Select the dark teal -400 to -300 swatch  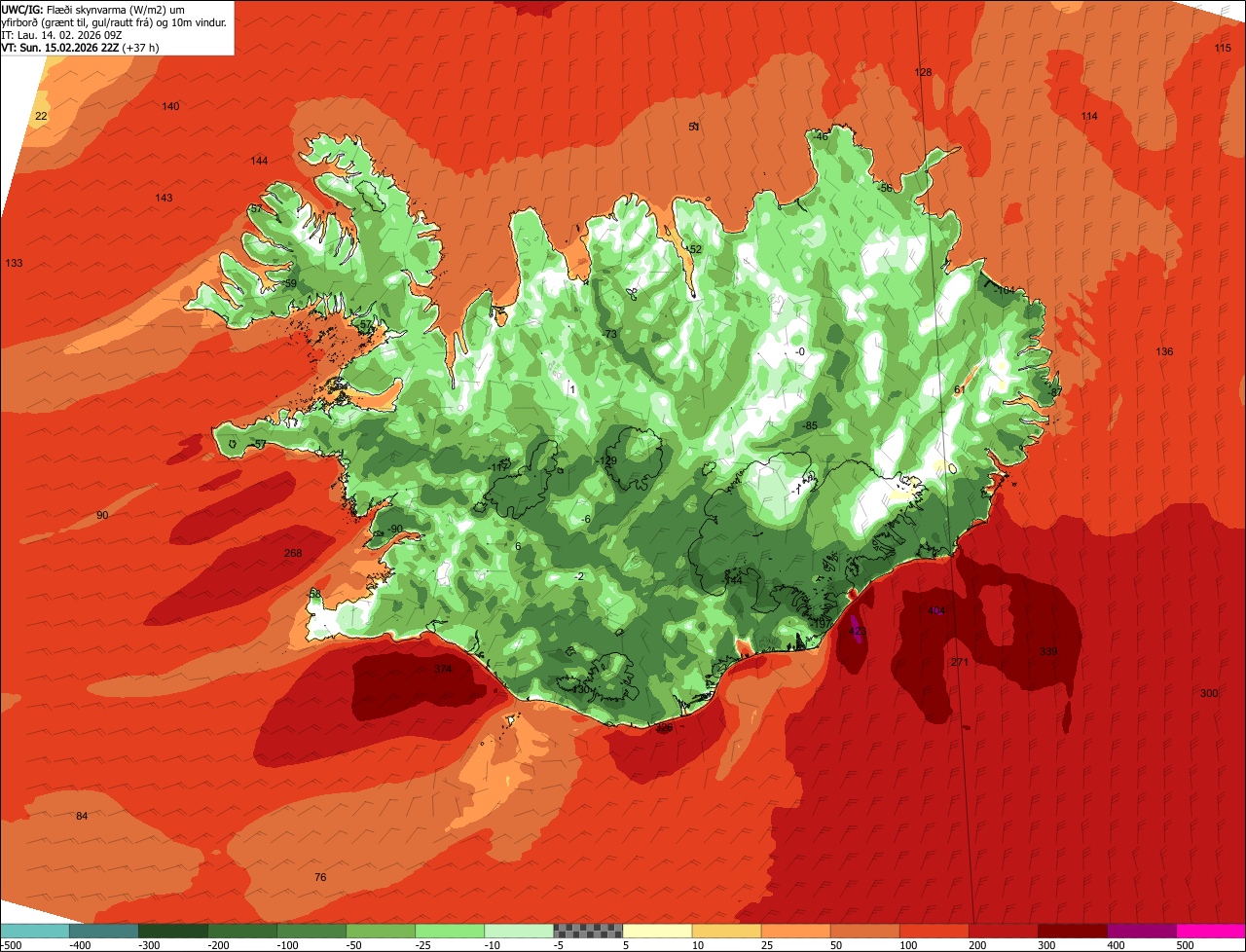click(103, 931)
